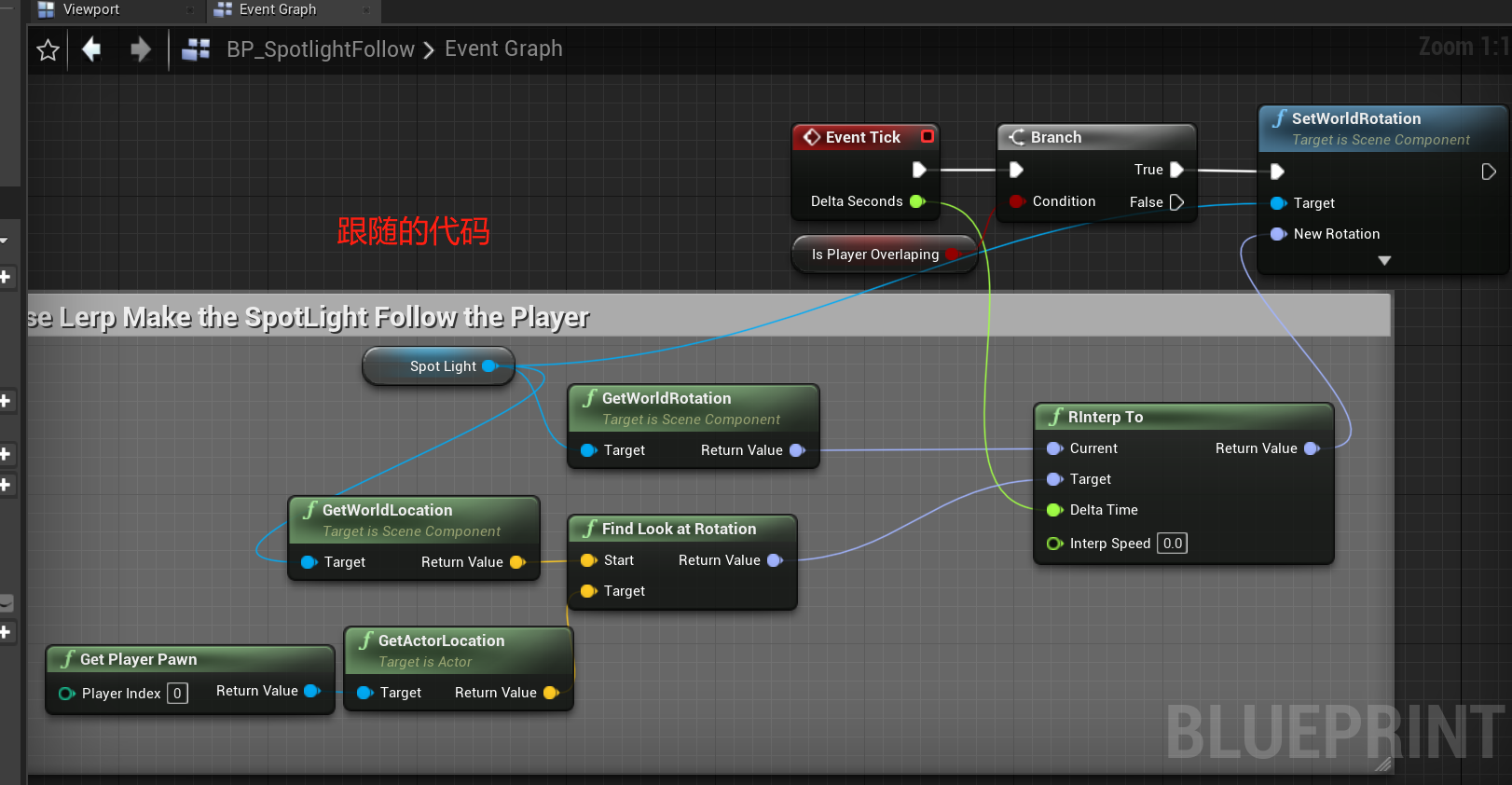The height and width of the screenshot is (785, 1512).
Task: Click the Branch execution input pin
Action: pyautogui.click(x=1016, y=170)
